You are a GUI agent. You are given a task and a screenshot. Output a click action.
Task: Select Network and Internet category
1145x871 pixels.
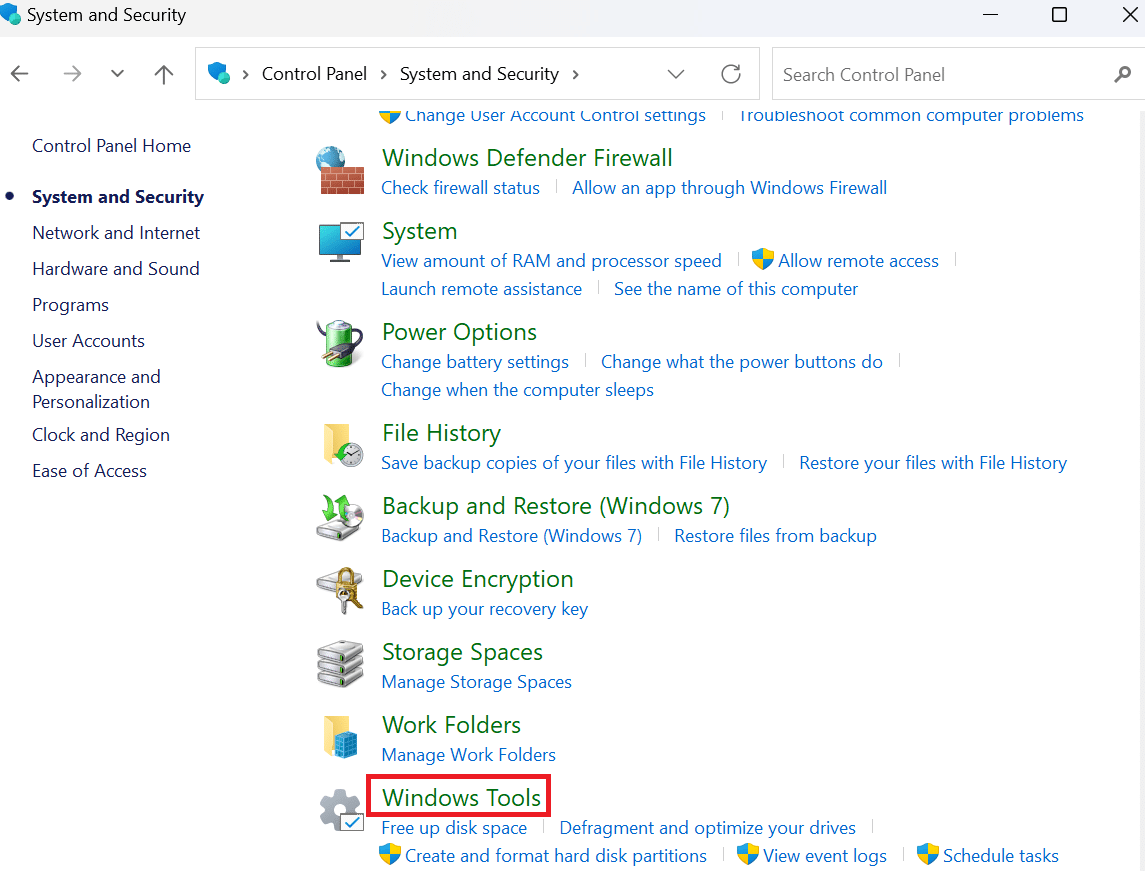pyautogui.click(x=116, y=232)
